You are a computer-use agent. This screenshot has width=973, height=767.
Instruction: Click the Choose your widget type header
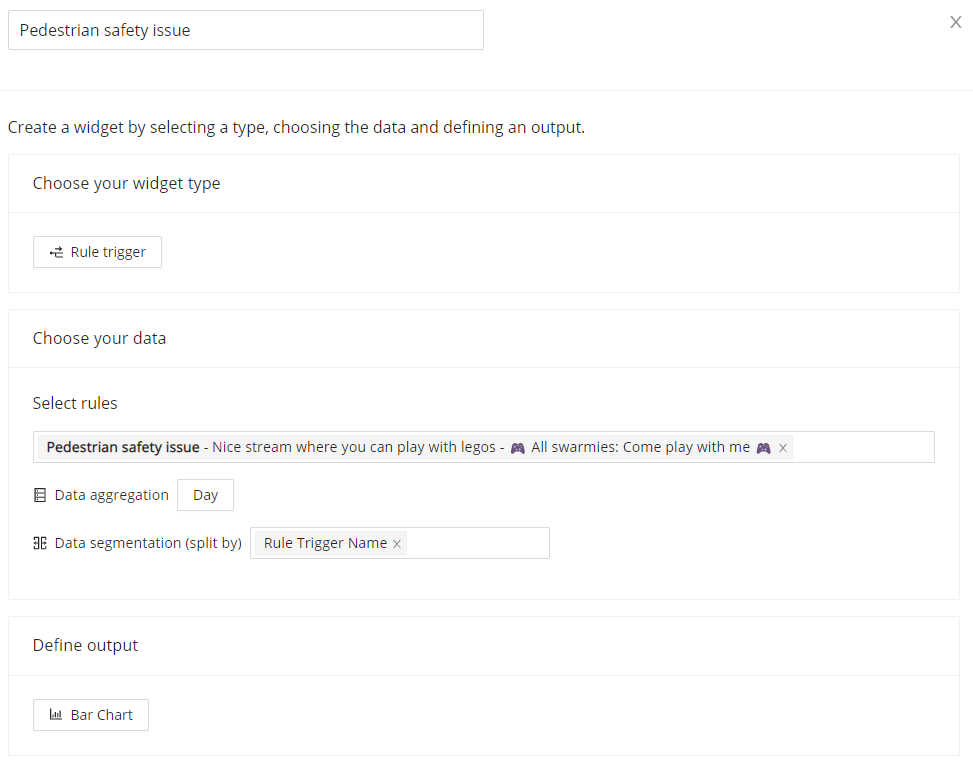127,184
